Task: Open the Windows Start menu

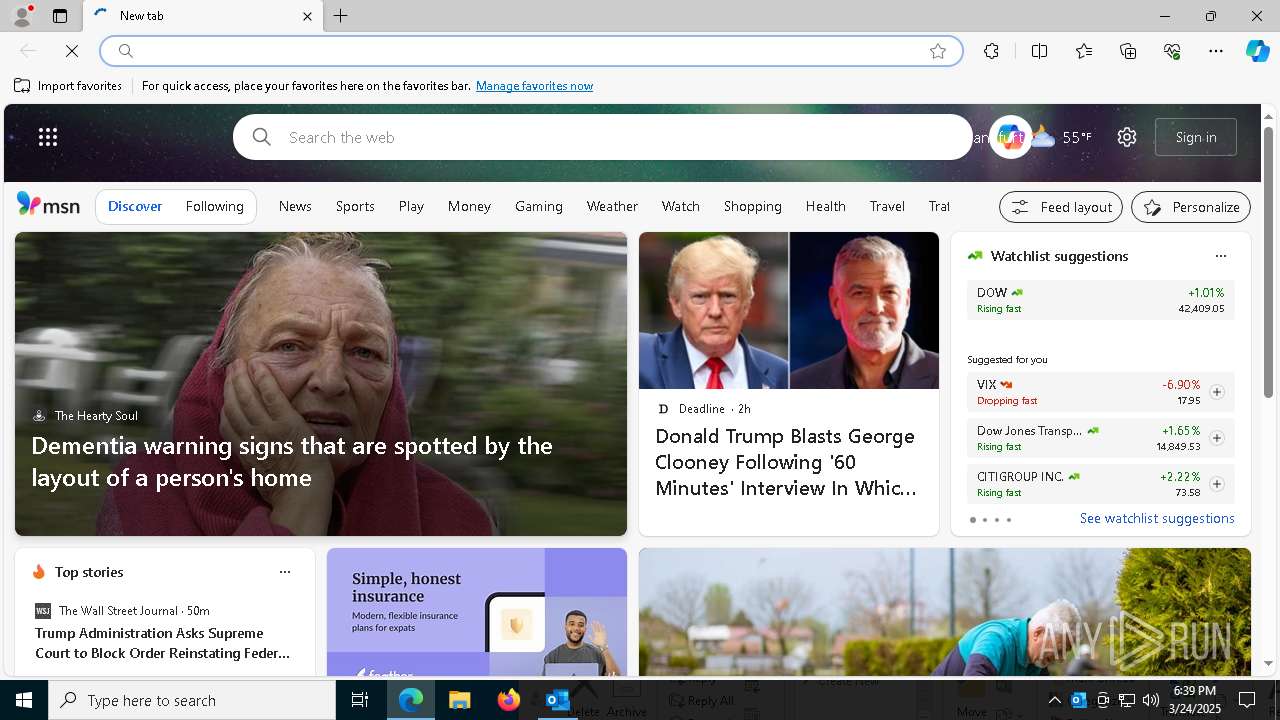Action: 24,700
